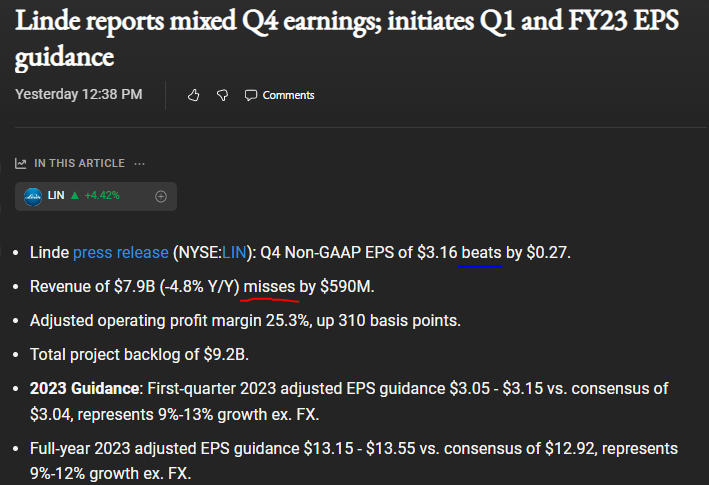Click the In This Article label
Viewport: 709px width, 485px height.
coord(80,163)
